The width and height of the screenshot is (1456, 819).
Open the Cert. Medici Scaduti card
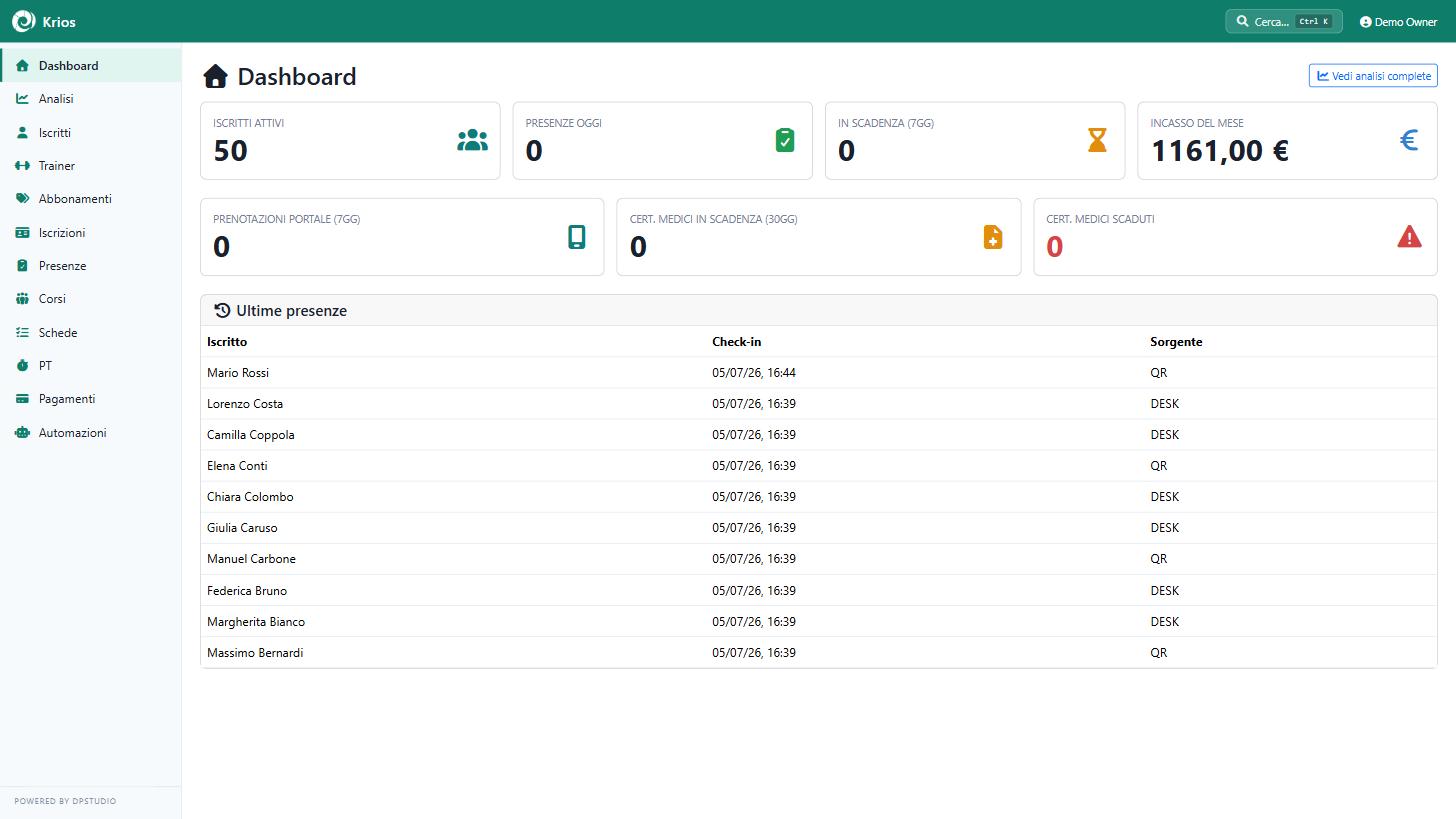[1235, 237]
